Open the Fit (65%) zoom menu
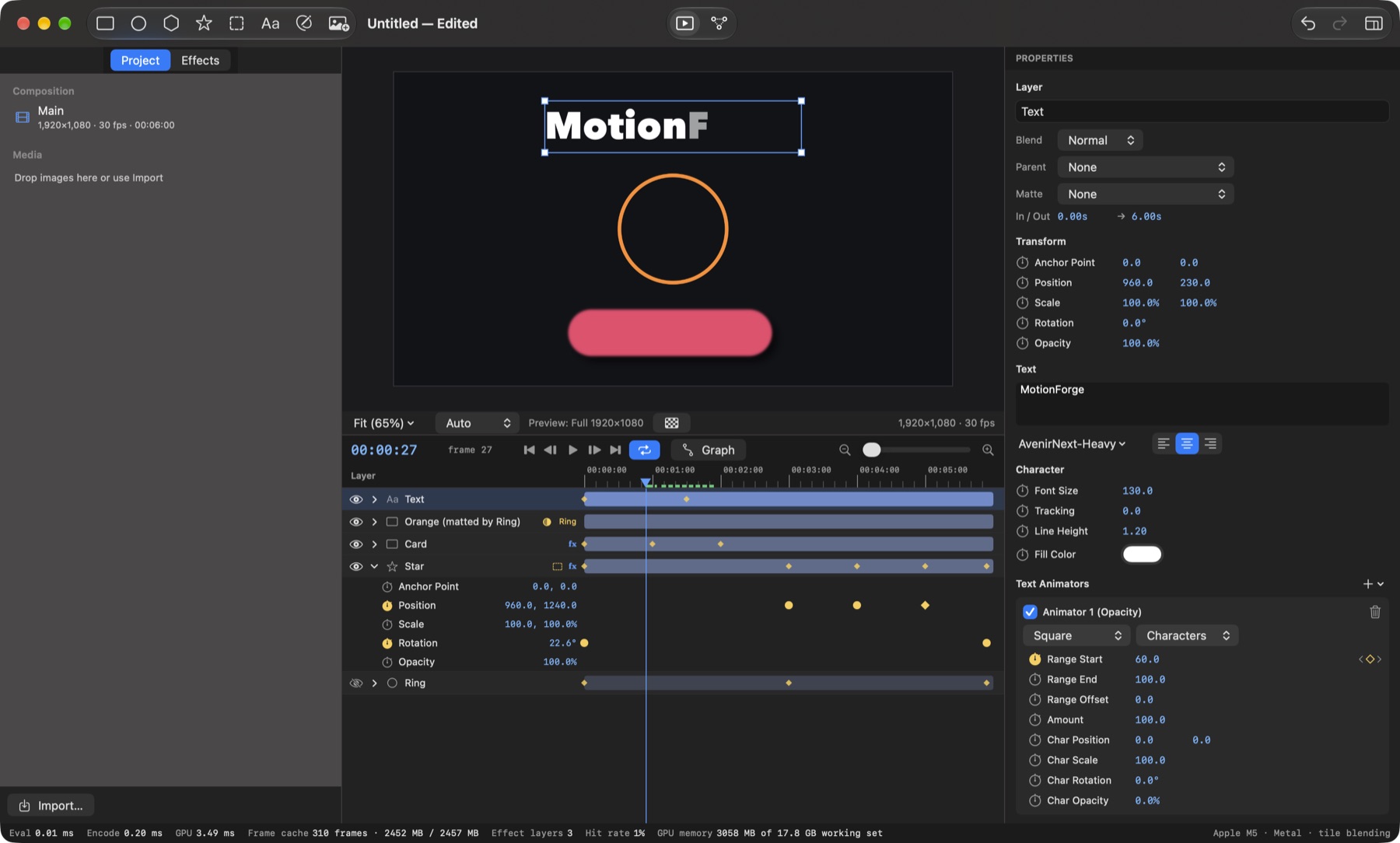 383,423
